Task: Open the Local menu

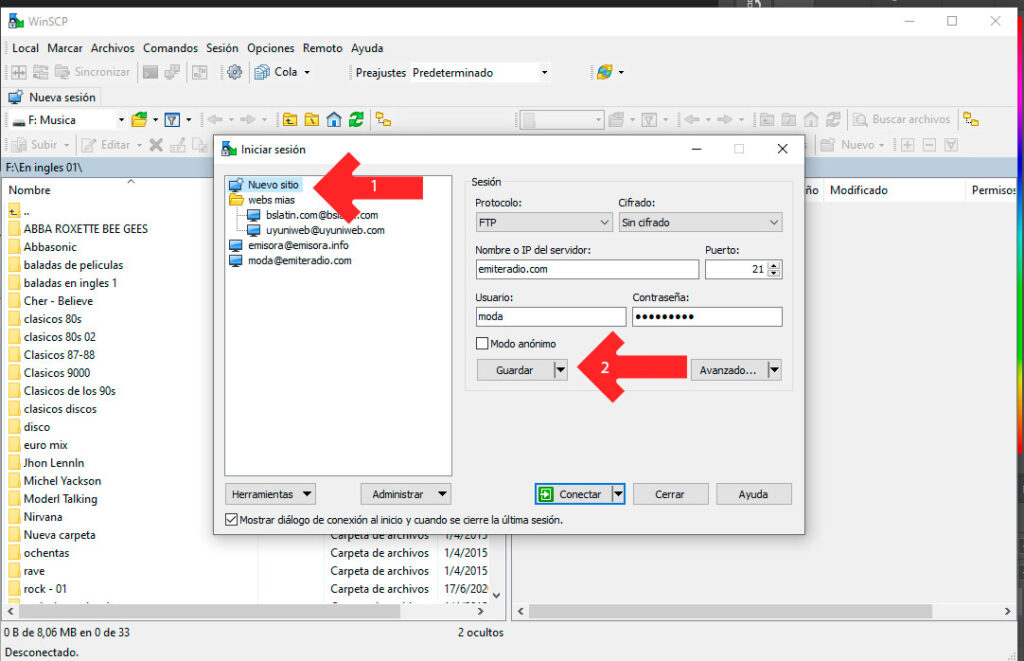Action: tap(25, 48)
